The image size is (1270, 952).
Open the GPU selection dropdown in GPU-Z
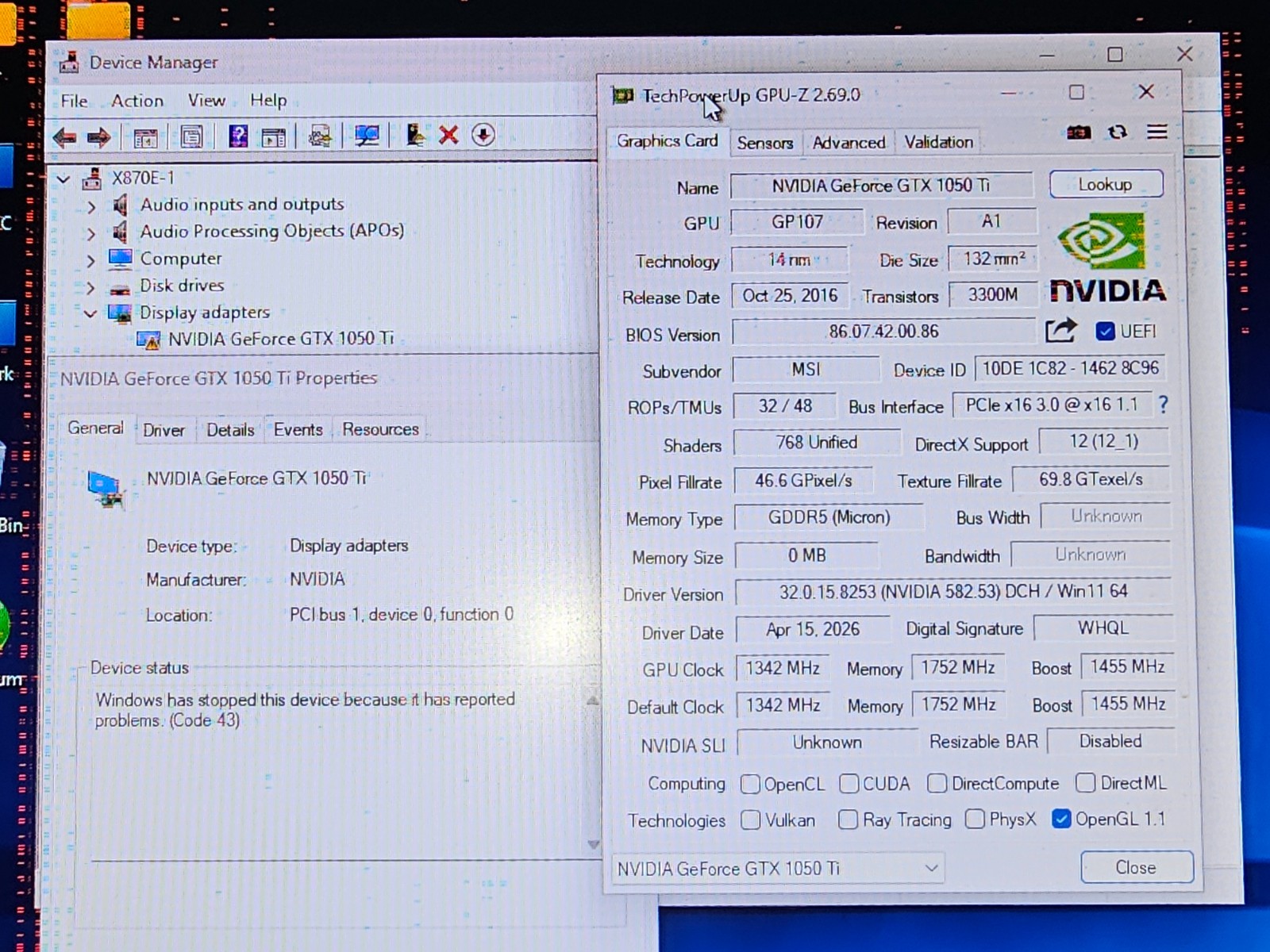coord(778,869)
